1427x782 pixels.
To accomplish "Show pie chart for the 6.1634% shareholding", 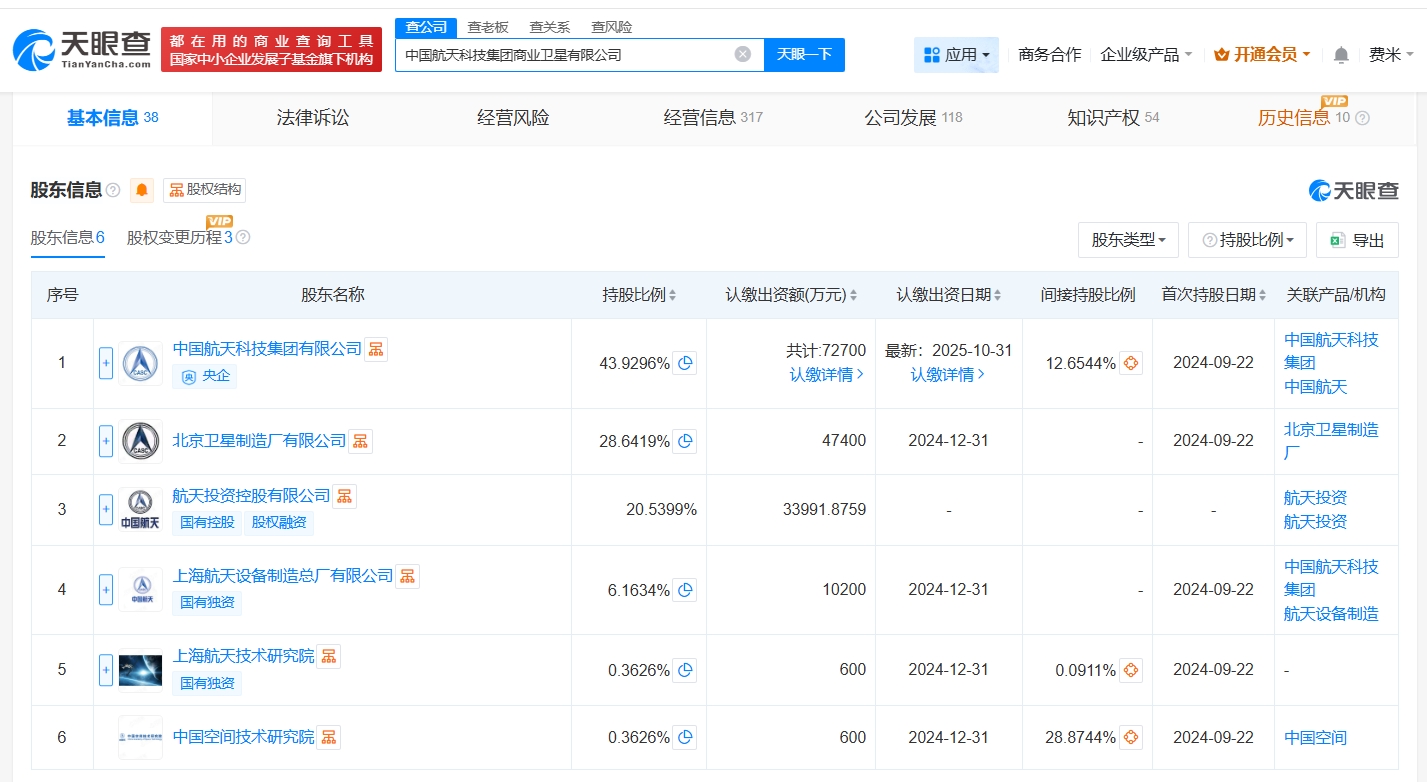I will click(685, 590).
